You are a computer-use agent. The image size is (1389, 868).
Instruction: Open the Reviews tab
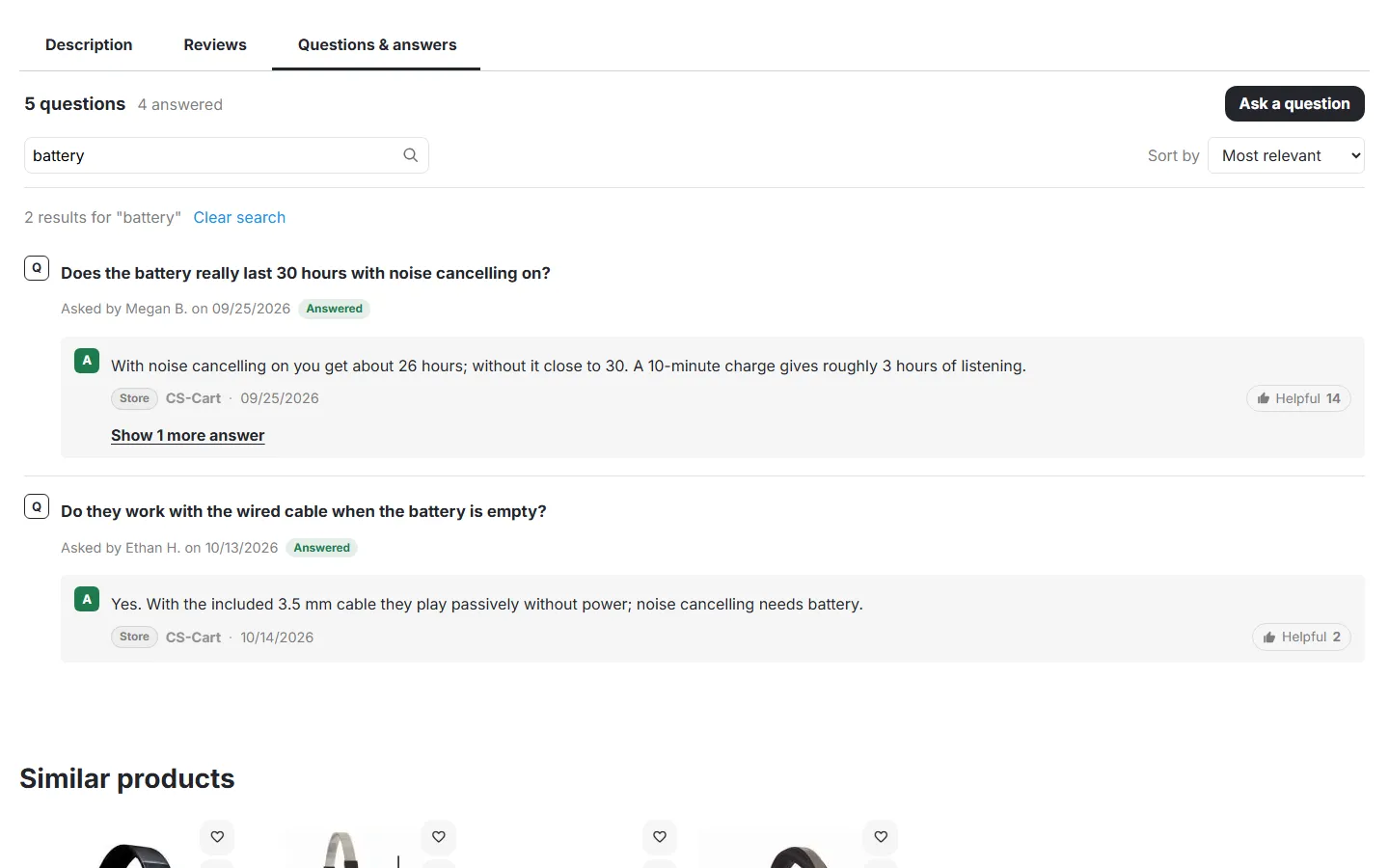pyautogui.click(x=215, y=44)
